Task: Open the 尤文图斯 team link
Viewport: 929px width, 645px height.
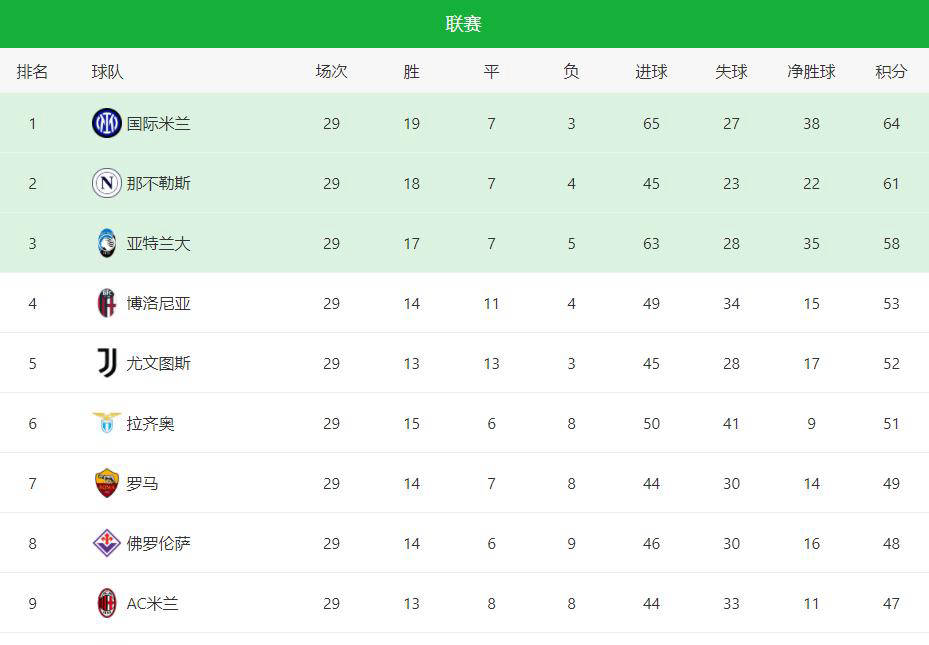Action: 158,364
